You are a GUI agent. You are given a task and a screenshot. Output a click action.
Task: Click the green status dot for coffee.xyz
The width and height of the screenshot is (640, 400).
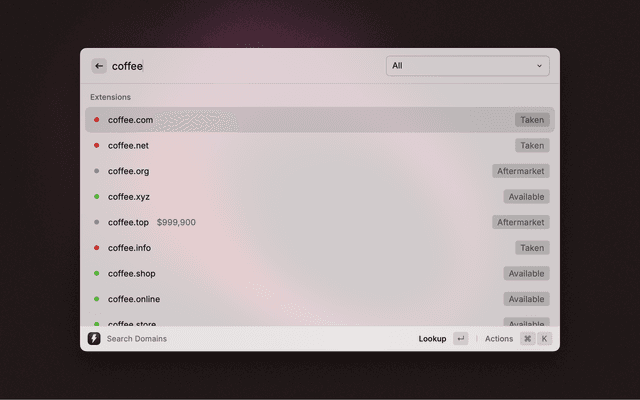pos(97,197)
